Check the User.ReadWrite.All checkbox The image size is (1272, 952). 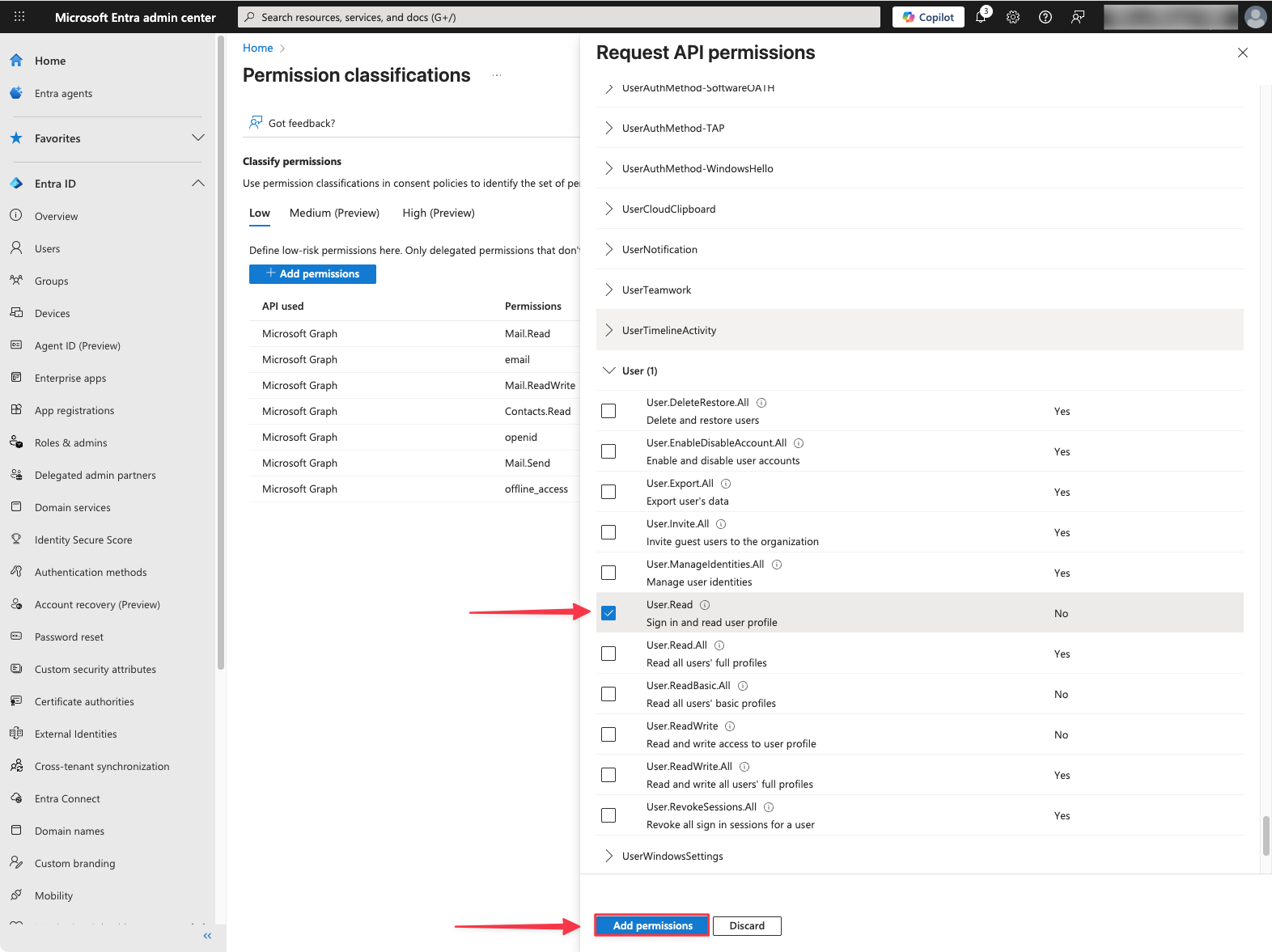[x=608, y=775]
